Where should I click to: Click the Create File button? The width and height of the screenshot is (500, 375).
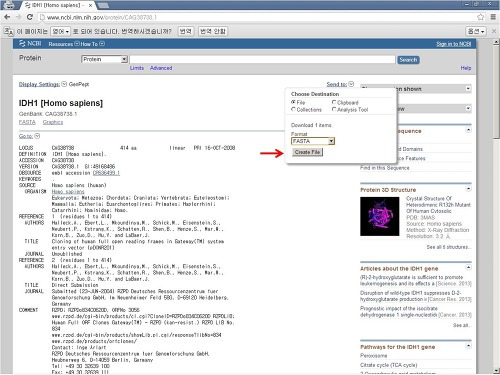[x=307, y=152]
